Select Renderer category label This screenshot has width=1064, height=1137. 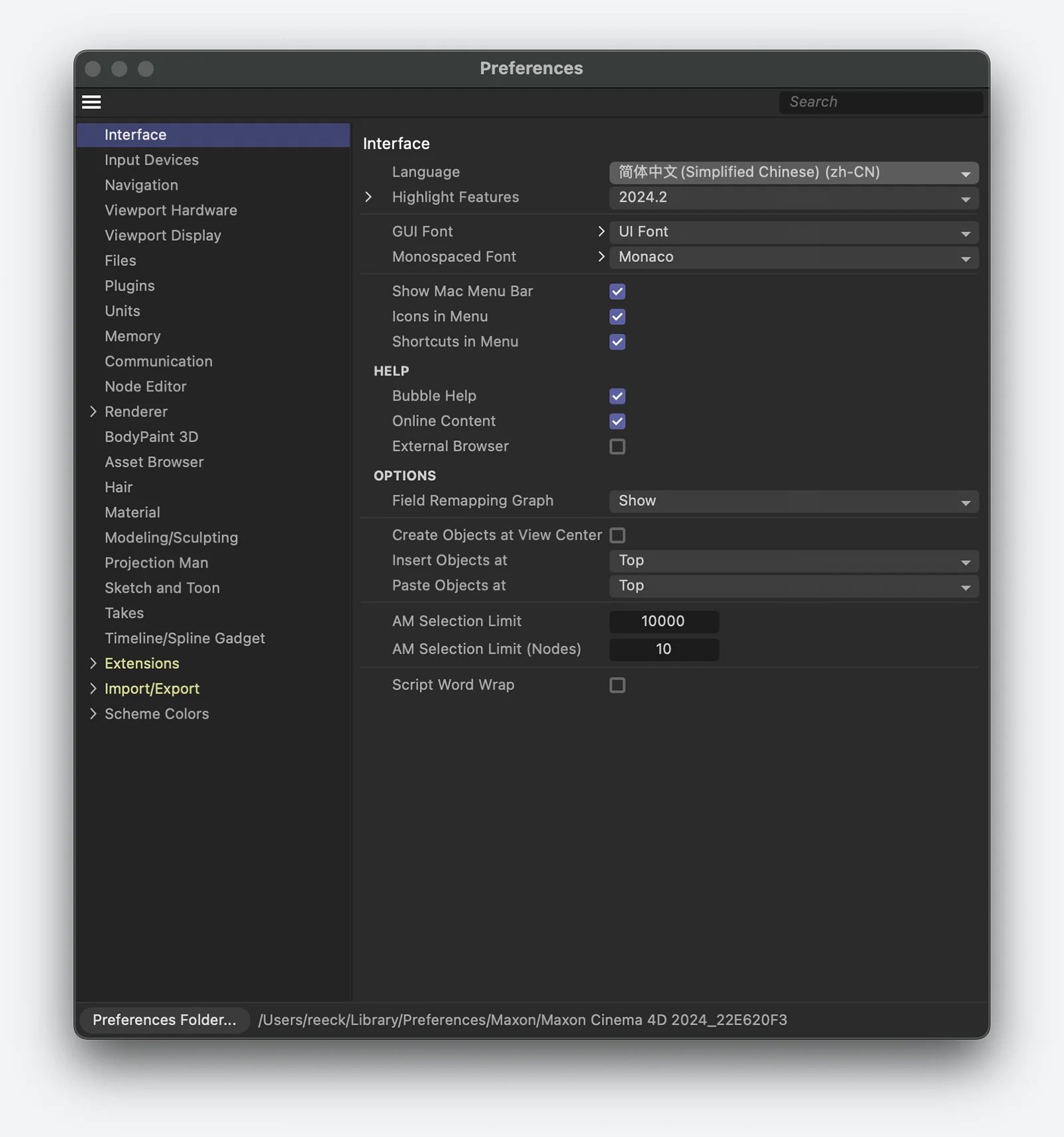[x=136, y=412]
